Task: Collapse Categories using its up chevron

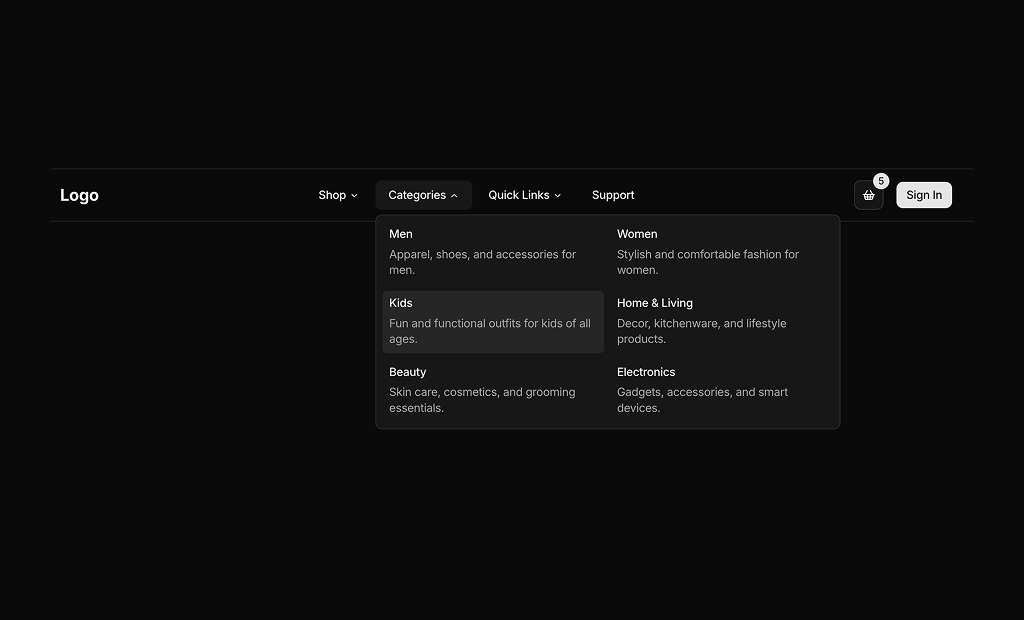Action: pyautogui.click(x=454, y=196)
